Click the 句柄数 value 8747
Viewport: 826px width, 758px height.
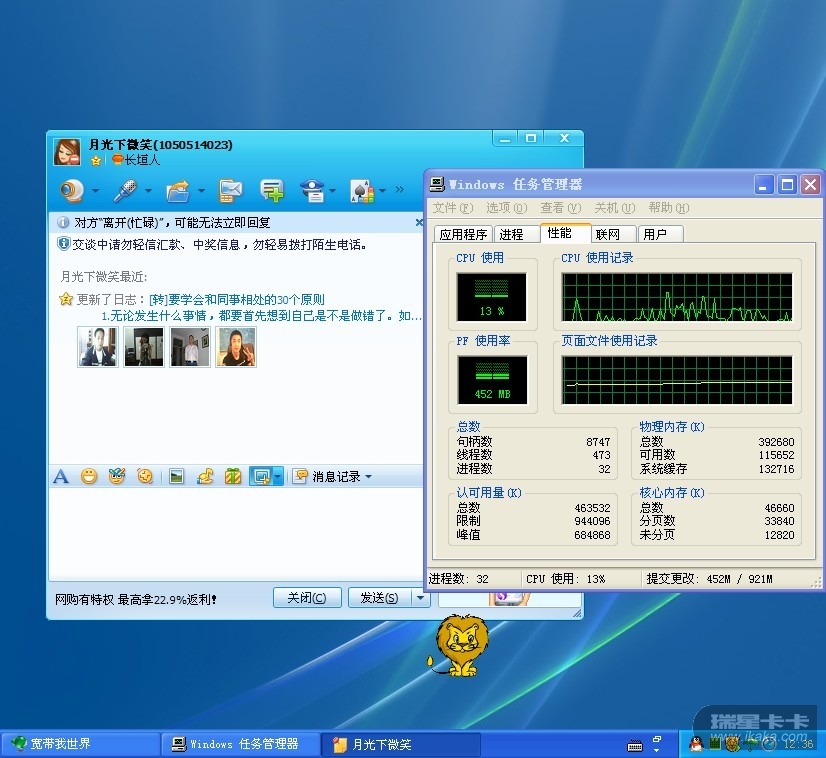click(598, 442)
